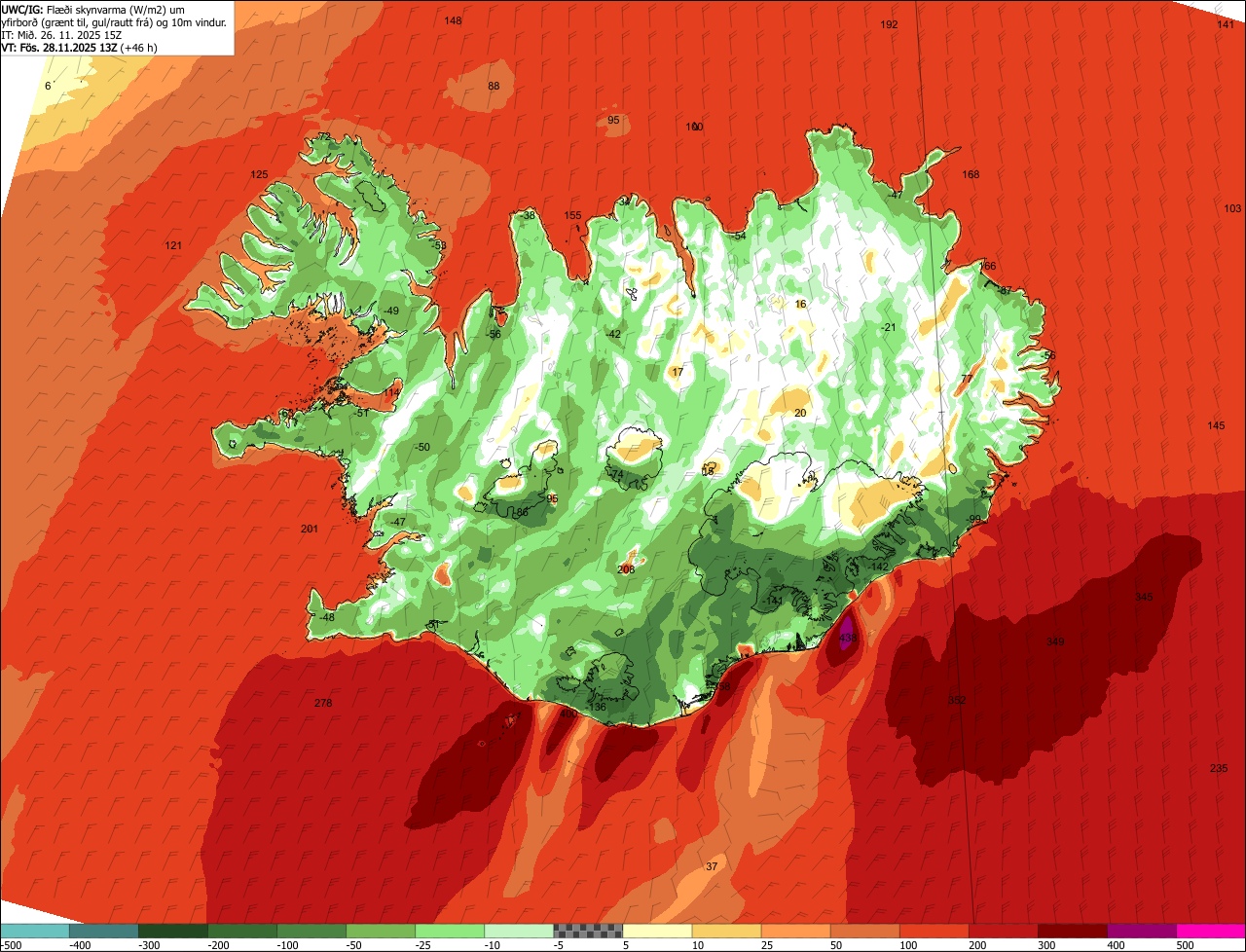
Task: Click the legend swatch between -300 and -200
Action: click(173, 931)
